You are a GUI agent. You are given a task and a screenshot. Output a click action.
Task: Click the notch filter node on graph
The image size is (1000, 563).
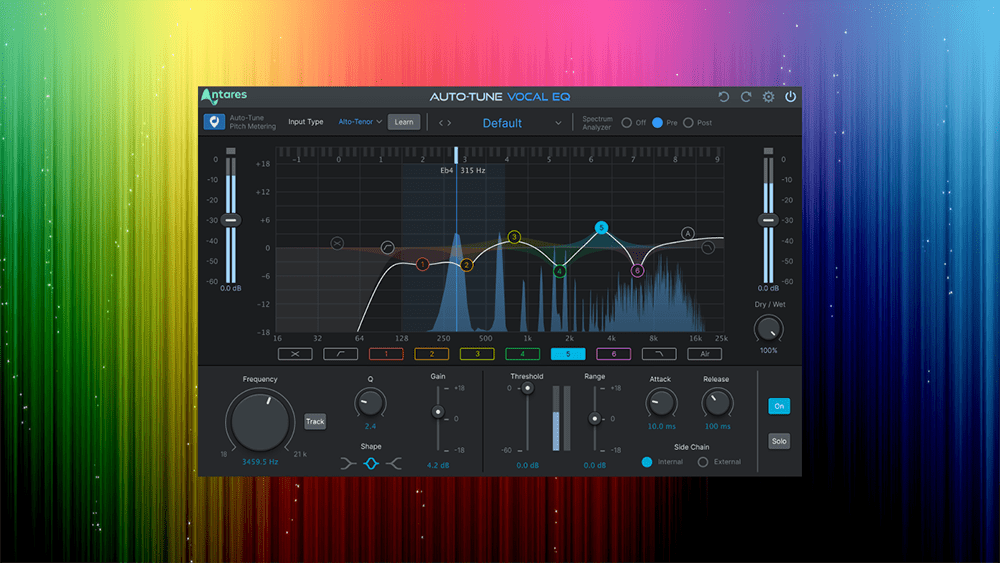click(x=337, y=243)
